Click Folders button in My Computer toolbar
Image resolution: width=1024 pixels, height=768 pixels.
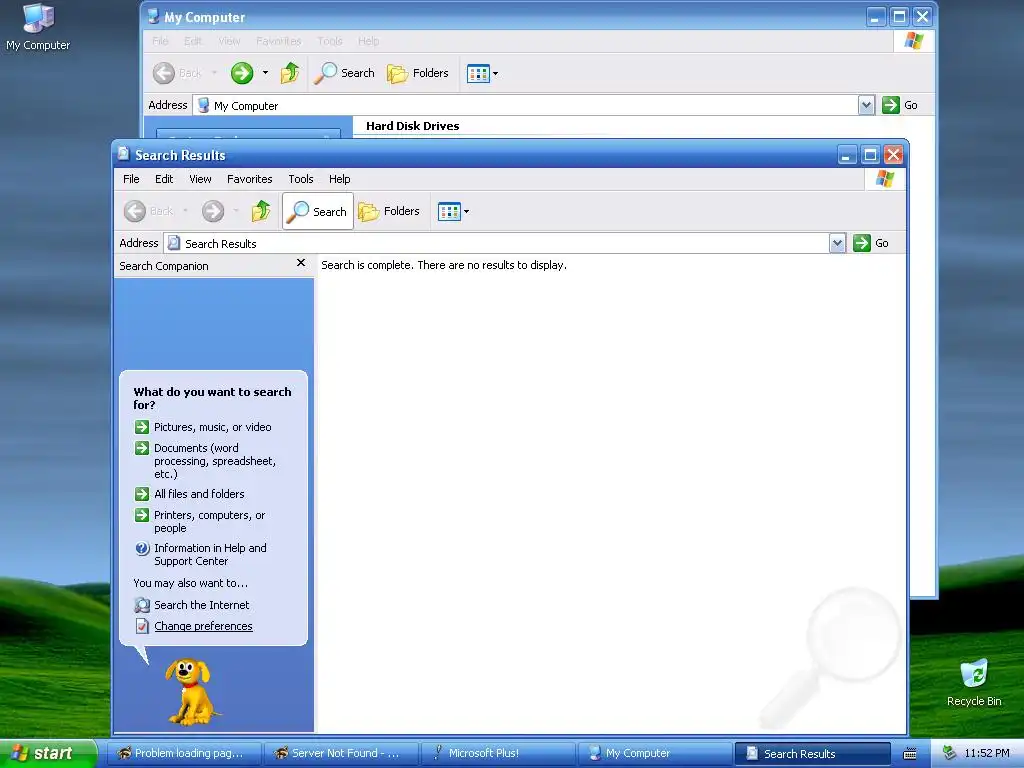click(418, 73)
